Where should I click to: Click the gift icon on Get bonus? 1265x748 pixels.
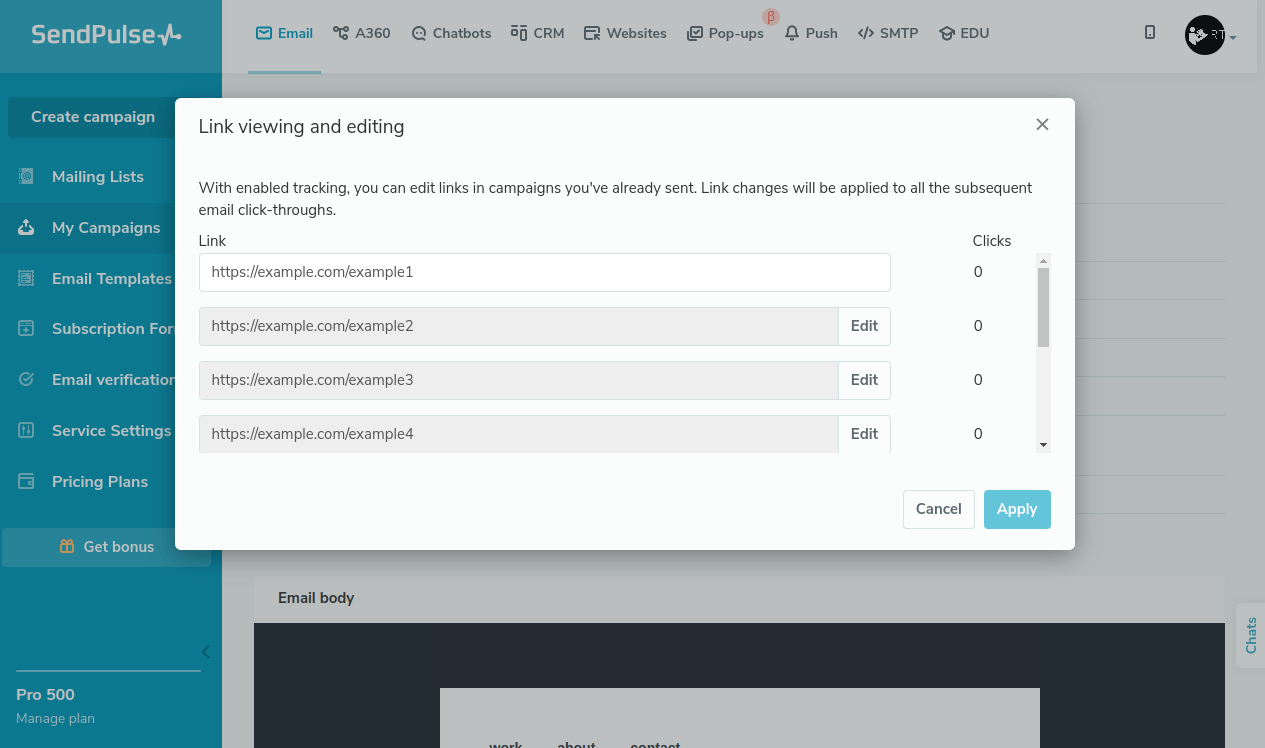click(x=67, y=547)
